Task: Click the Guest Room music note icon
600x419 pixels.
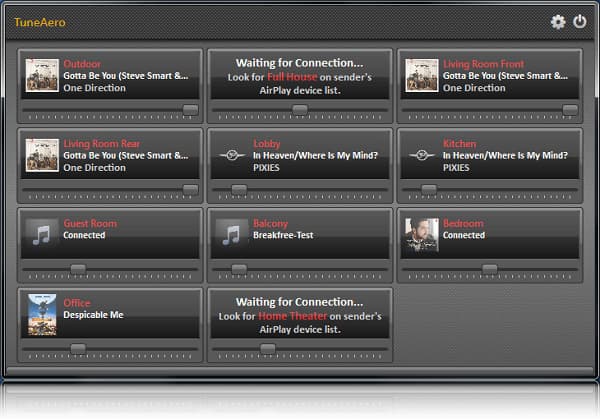Action: (42, 235)
